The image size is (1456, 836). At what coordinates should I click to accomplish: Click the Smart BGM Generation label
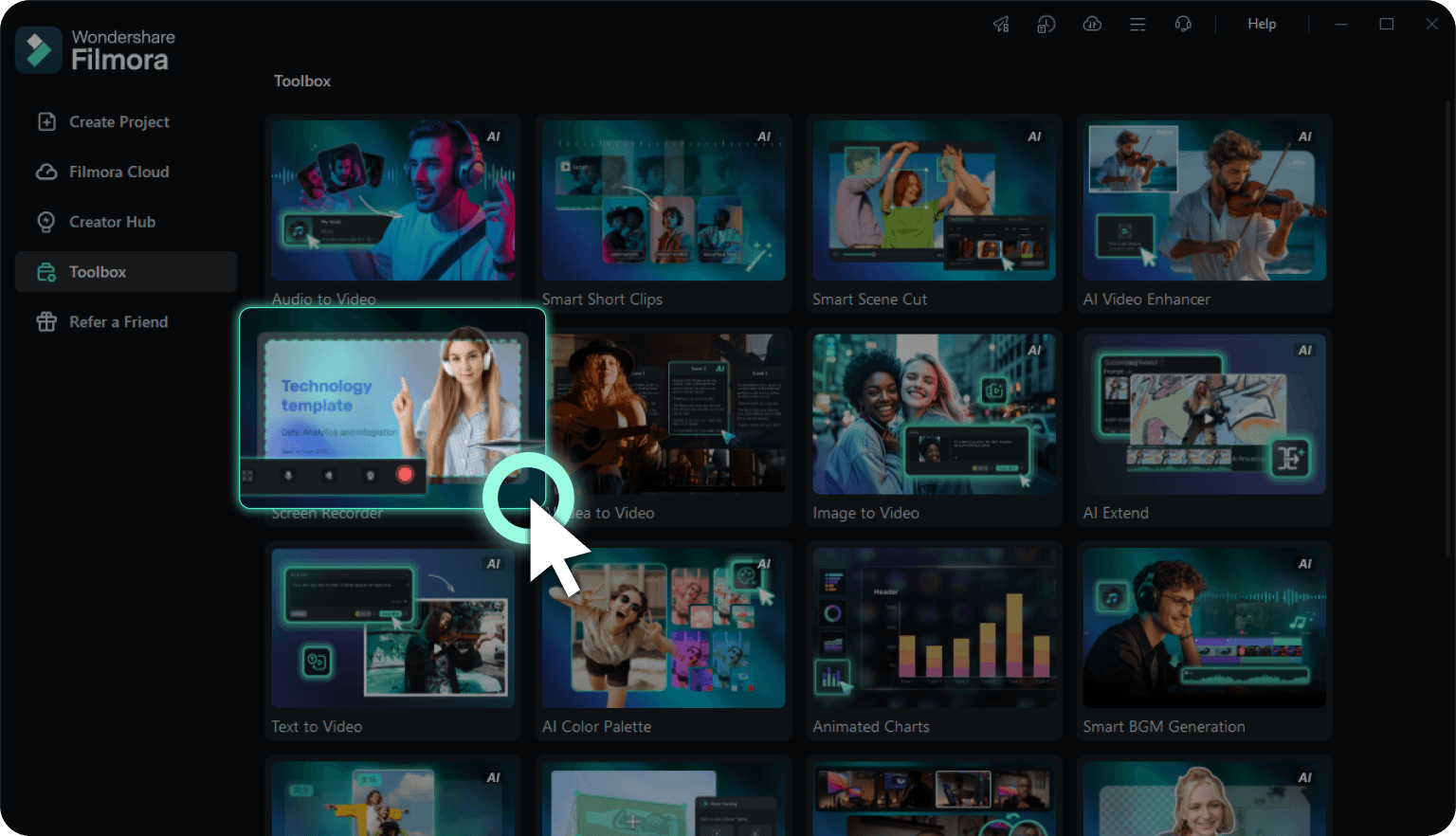click(1164, 726)
